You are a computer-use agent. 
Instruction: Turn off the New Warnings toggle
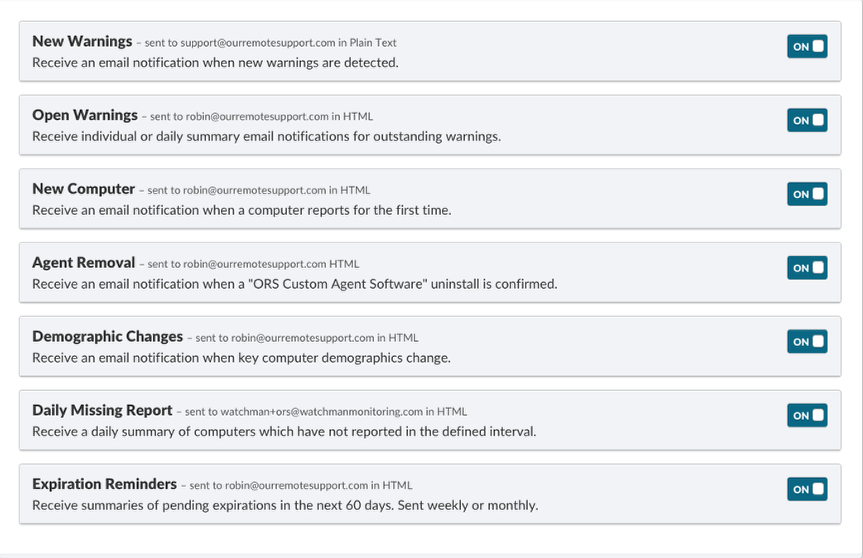(807, 46)
